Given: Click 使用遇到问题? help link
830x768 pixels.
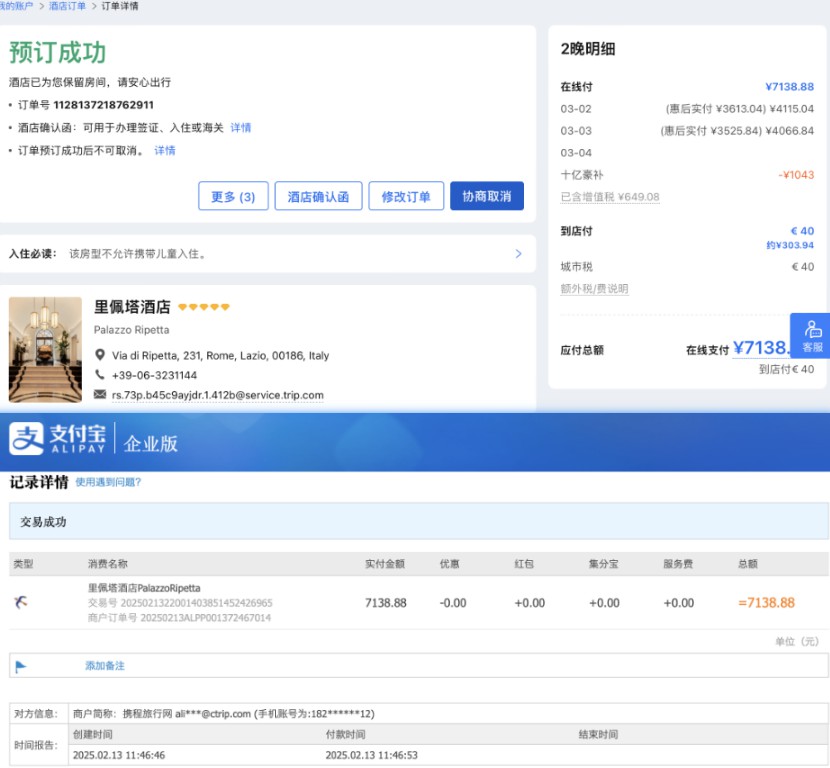Looking at the screenshot, I should coord(108,482).
